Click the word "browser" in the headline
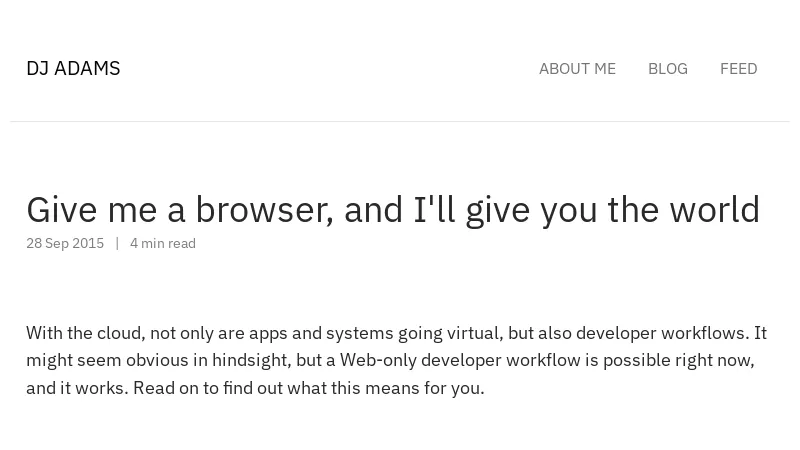 264,210
